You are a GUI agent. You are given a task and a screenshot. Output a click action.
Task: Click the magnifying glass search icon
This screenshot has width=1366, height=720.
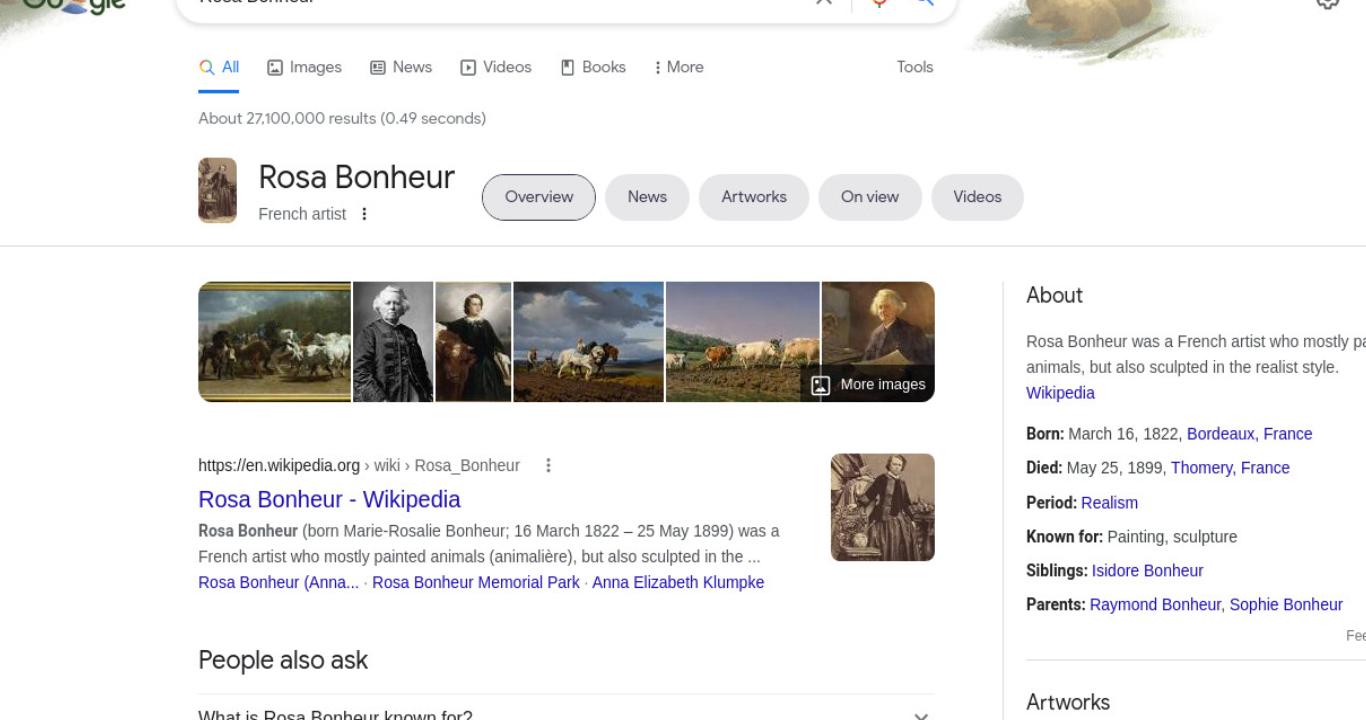coord(924,3)
